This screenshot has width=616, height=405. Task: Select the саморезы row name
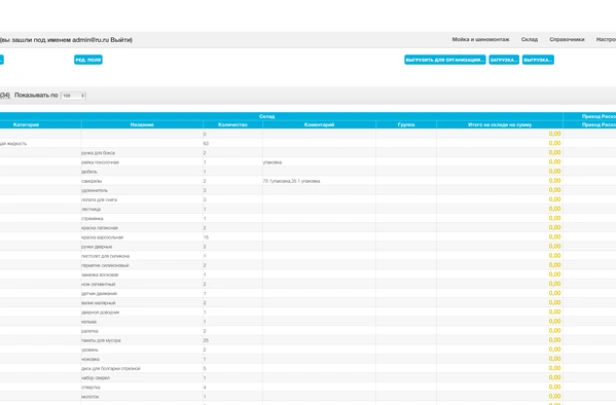click(x=92, y=181)
